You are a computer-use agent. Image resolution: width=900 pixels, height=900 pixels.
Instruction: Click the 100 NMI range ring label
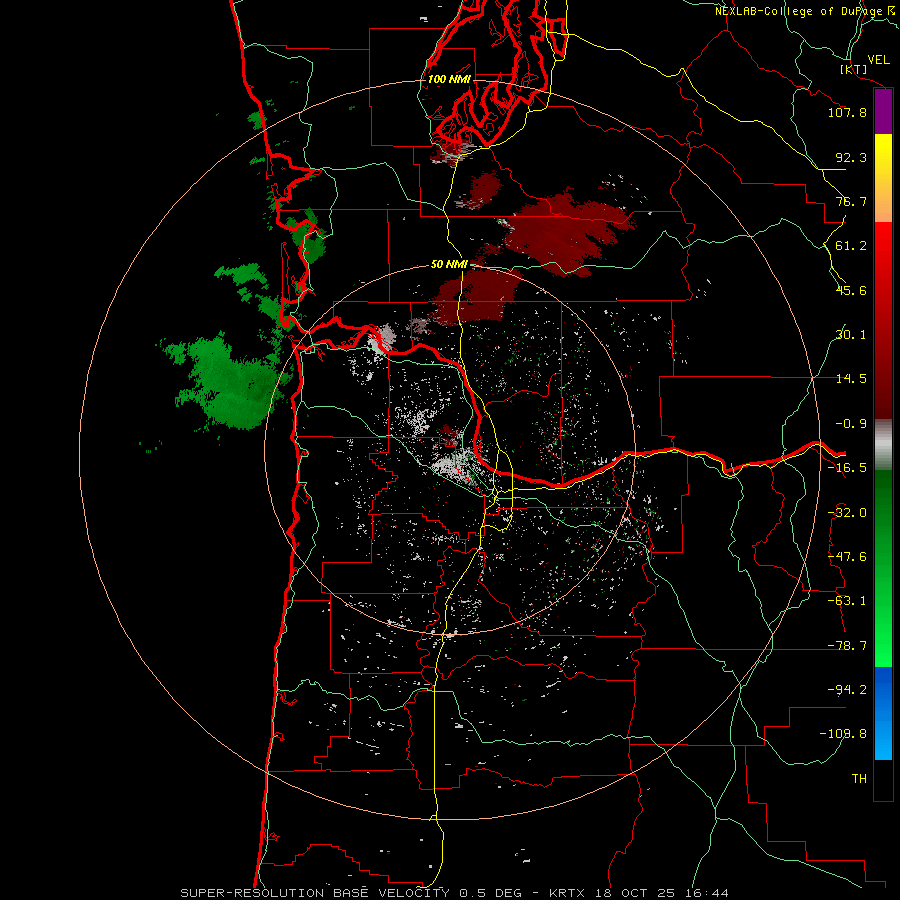click(449, 79)
